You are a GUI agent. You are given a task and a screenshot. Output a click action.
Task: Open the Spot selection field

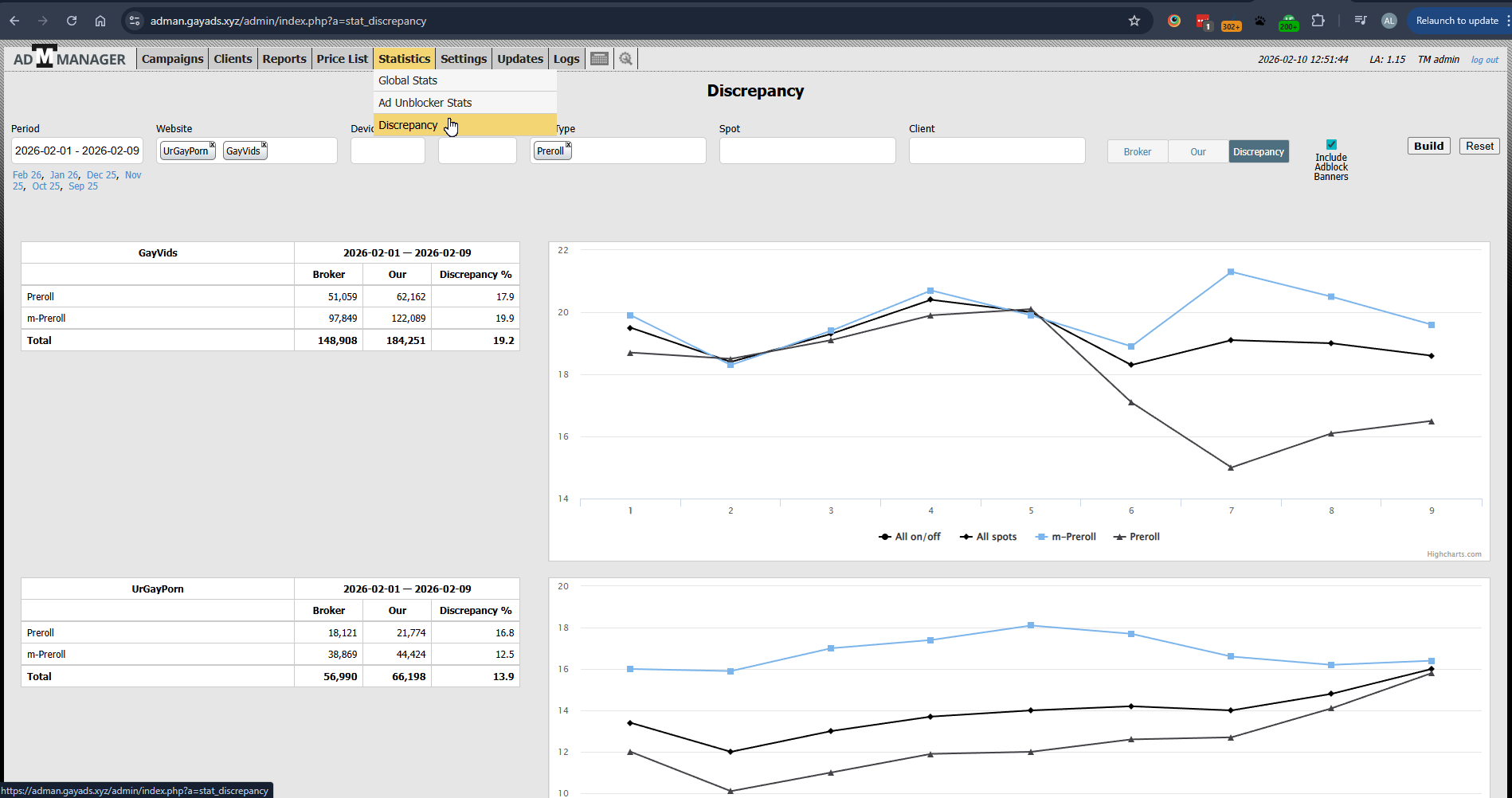(807, 151)
